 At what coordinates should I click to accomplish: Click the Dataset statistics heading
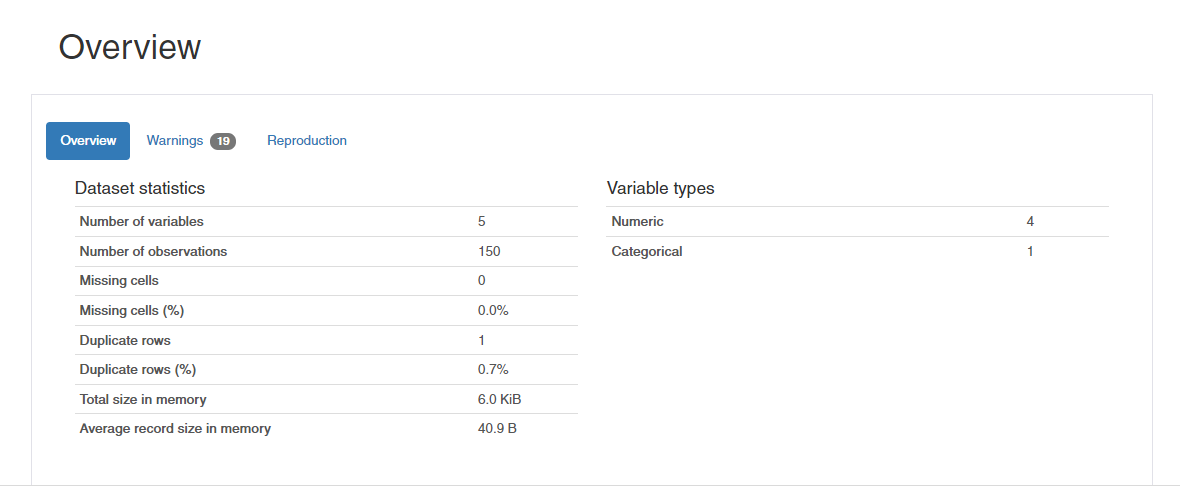[x=140, y=188]
